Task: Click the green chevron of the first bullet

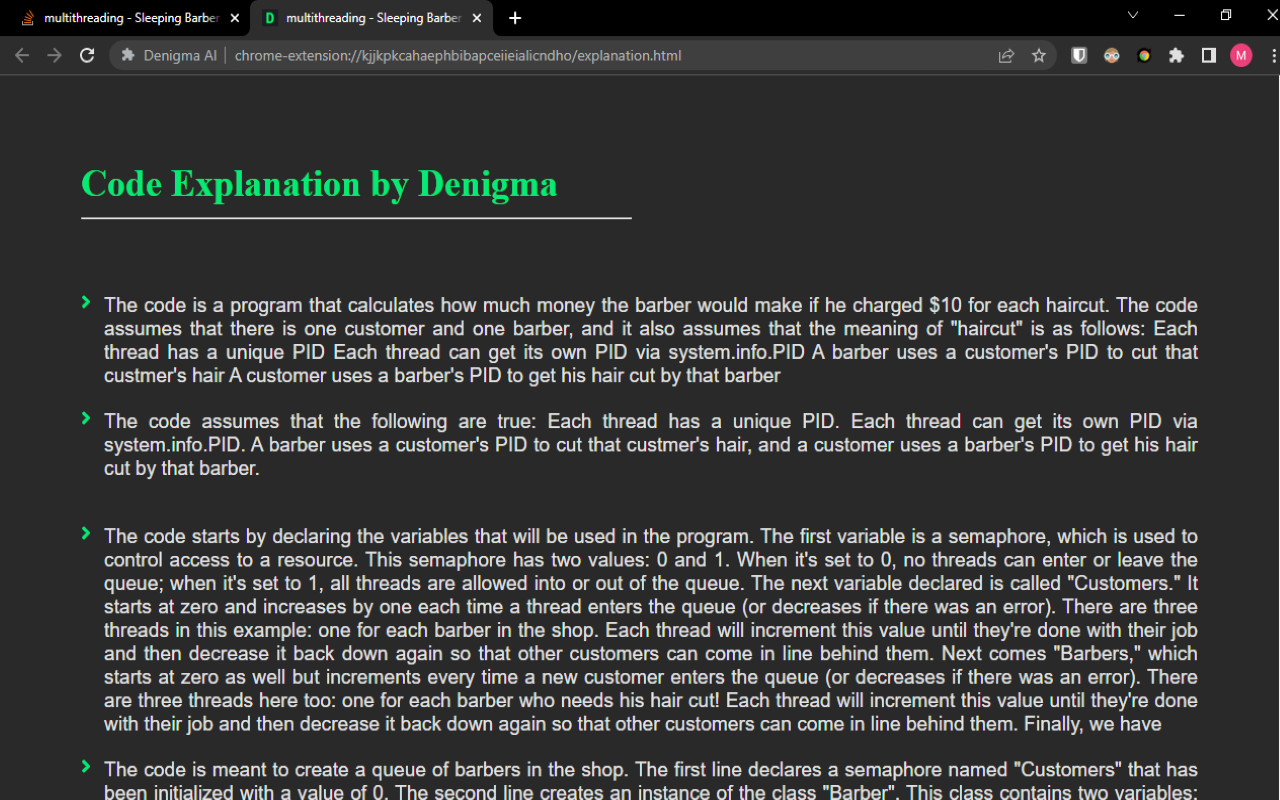Action: pyautogui.click(x=86, y=302)
